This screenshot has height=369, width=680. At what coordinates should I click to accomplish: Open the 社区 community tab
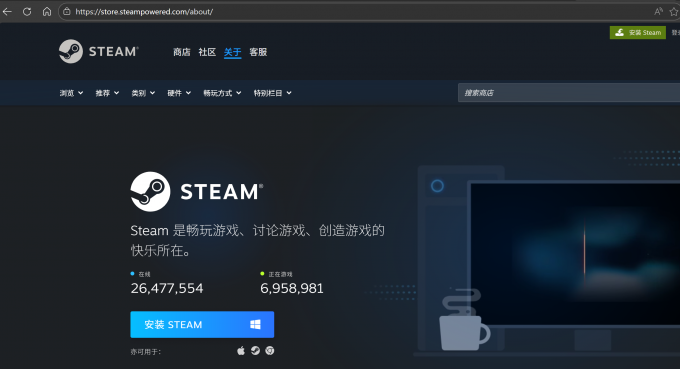pyautogui.click(x=207, y=52)
